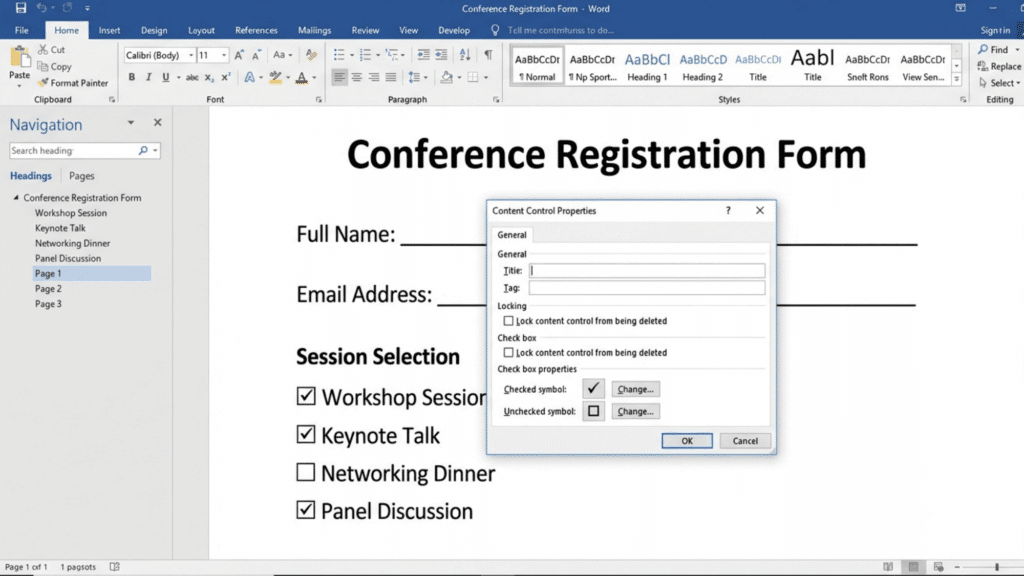
Task: Uncheck the Workshop Session checkbox
Action: [307, 396]
